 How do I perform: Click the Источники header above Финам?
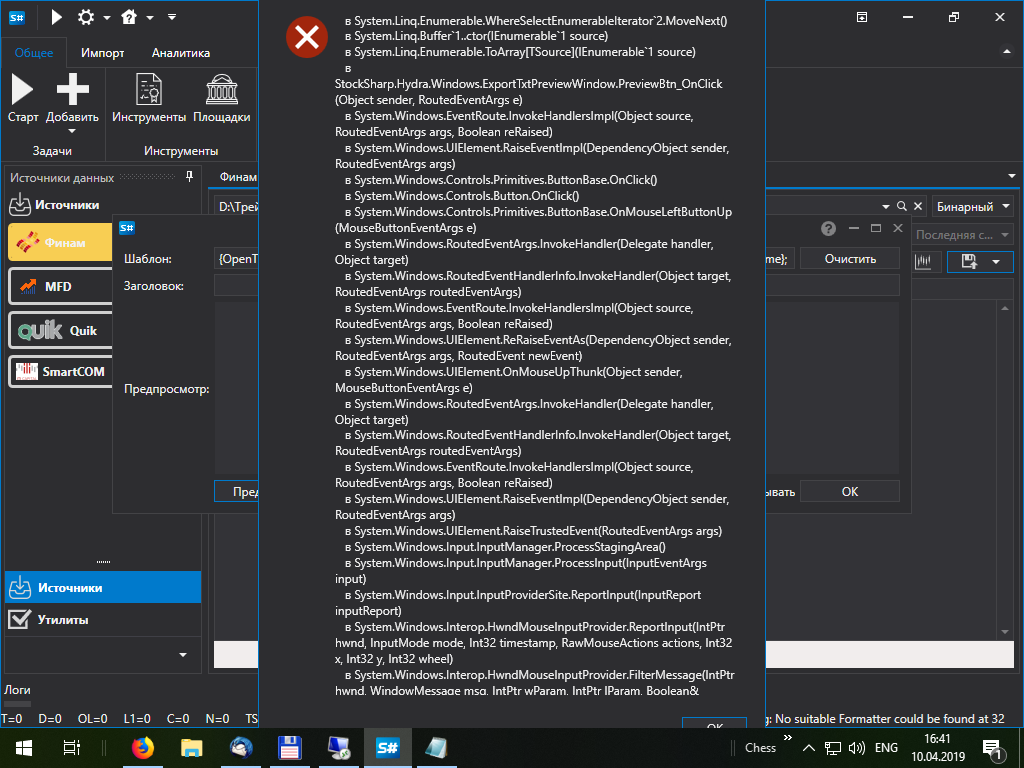67,205
